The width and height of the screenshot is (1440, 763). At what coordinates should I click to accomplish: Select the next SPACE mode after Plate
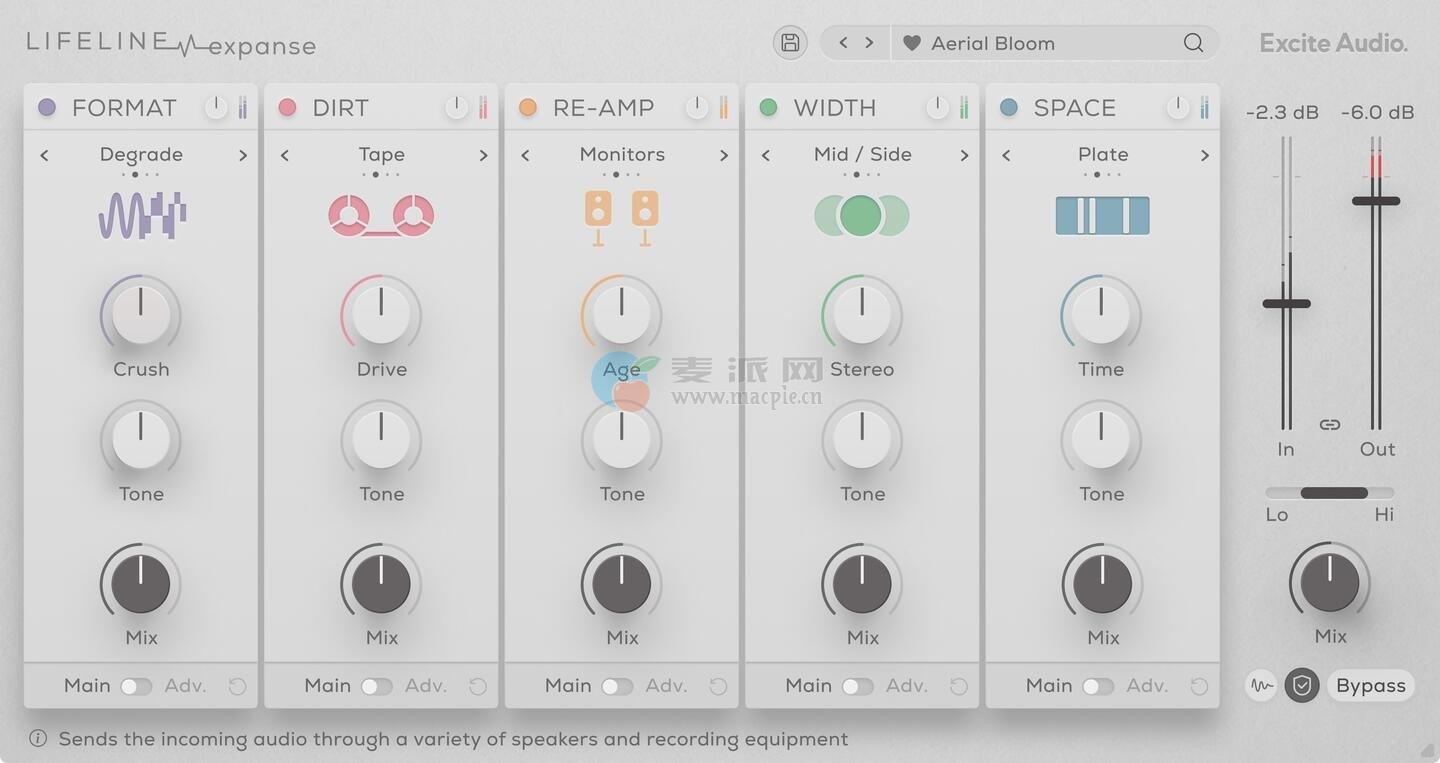pos(1205,155)
